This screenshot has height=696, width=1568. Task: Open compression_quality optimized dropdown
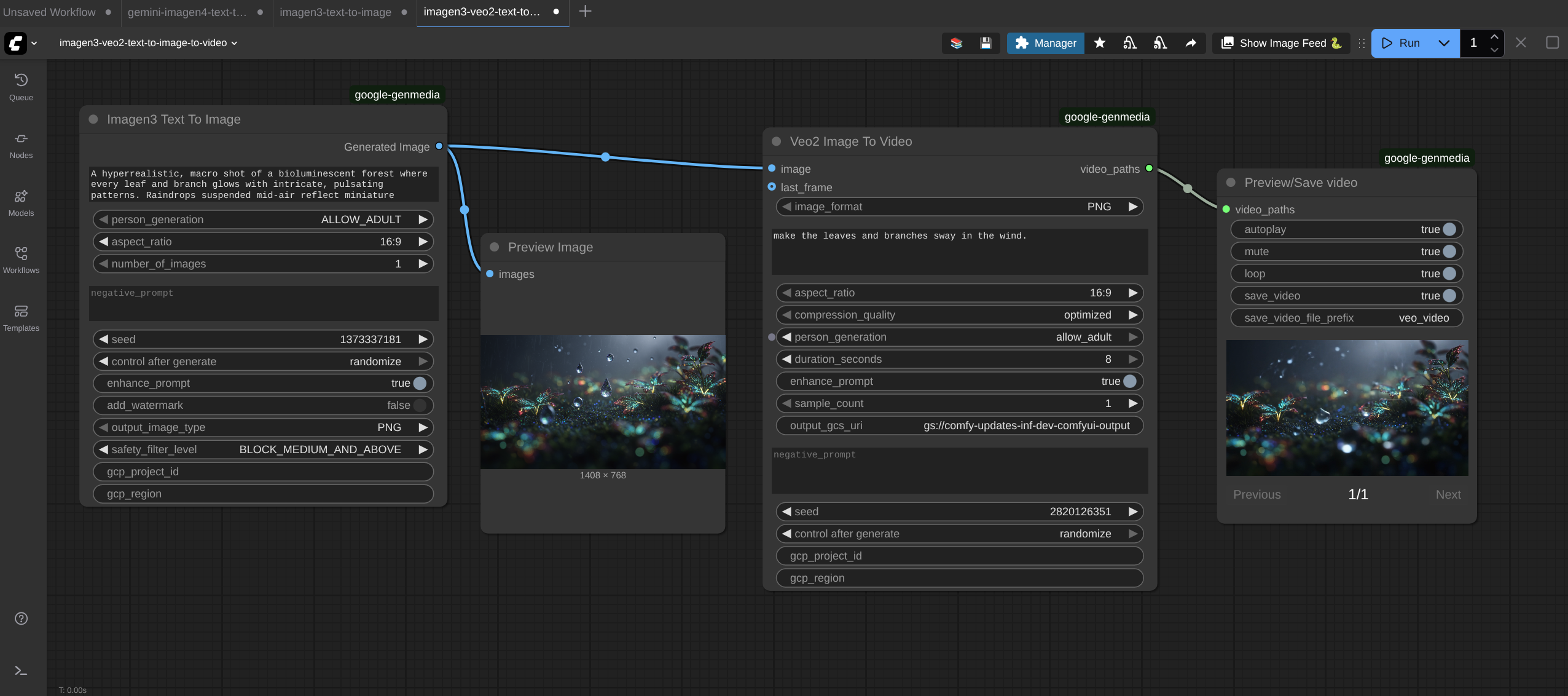(960, 315)
